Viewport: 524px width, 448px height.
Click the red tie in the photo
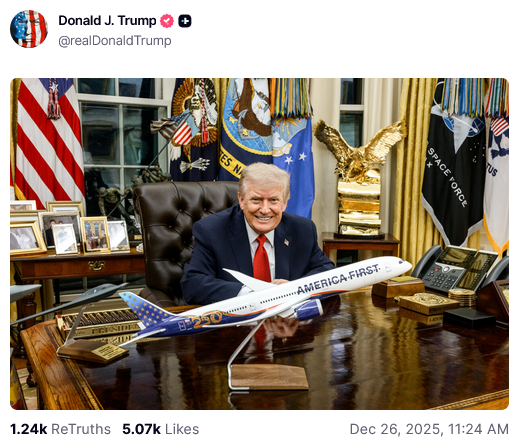click(x=262, y=259)
